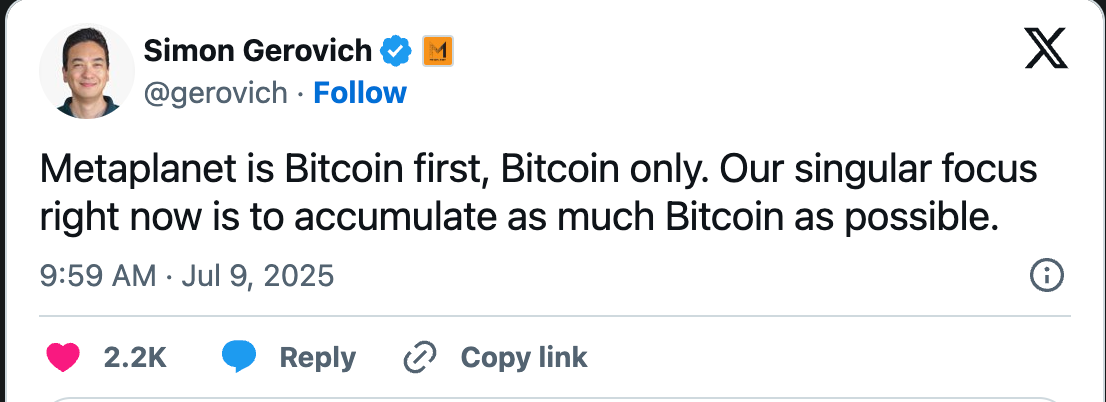Click the Jul 9, 2025 date
This screenshot has width=1106, height=402.
[x=256, y=276]
